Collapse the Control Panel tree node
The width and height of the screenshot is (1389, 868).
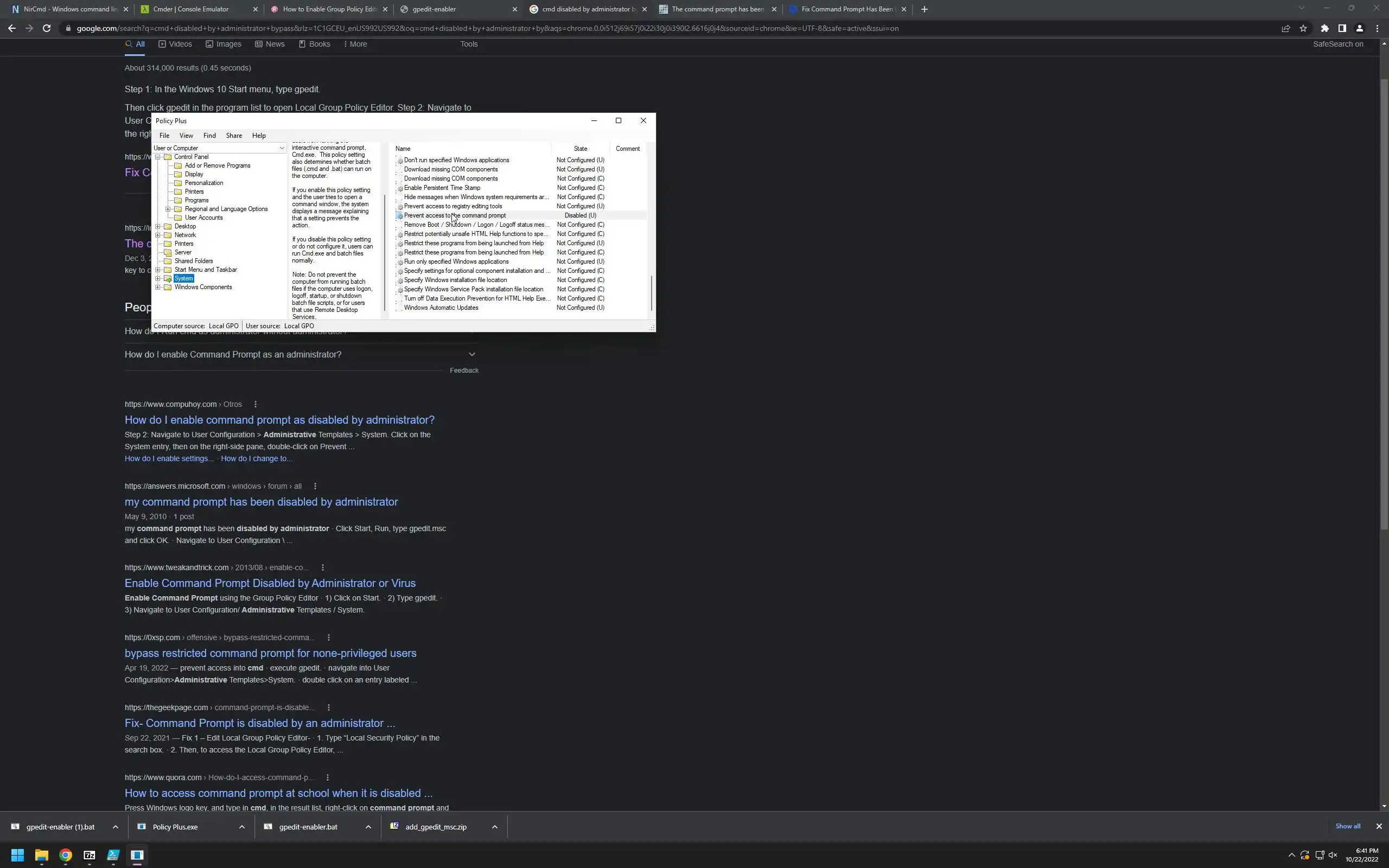158,157
